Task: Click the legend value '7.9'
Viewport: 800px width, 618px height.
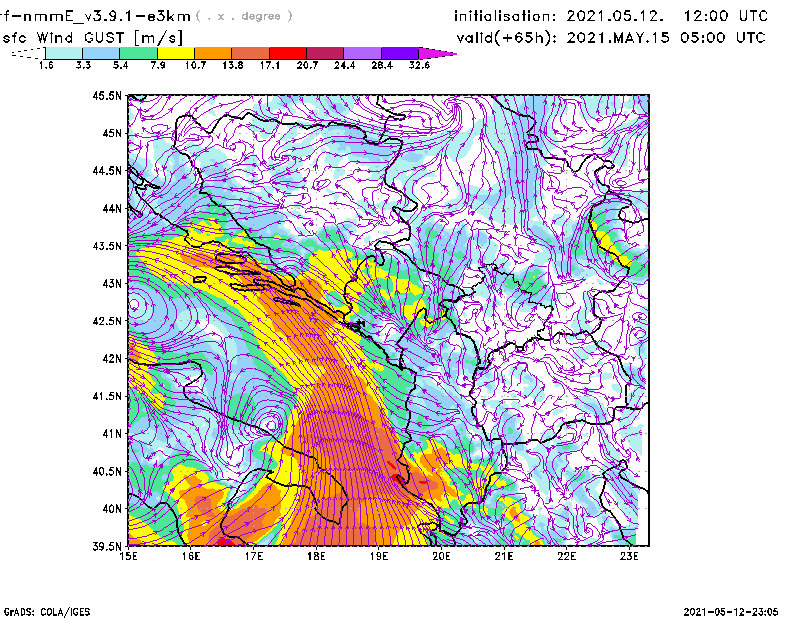Action: 158,65
